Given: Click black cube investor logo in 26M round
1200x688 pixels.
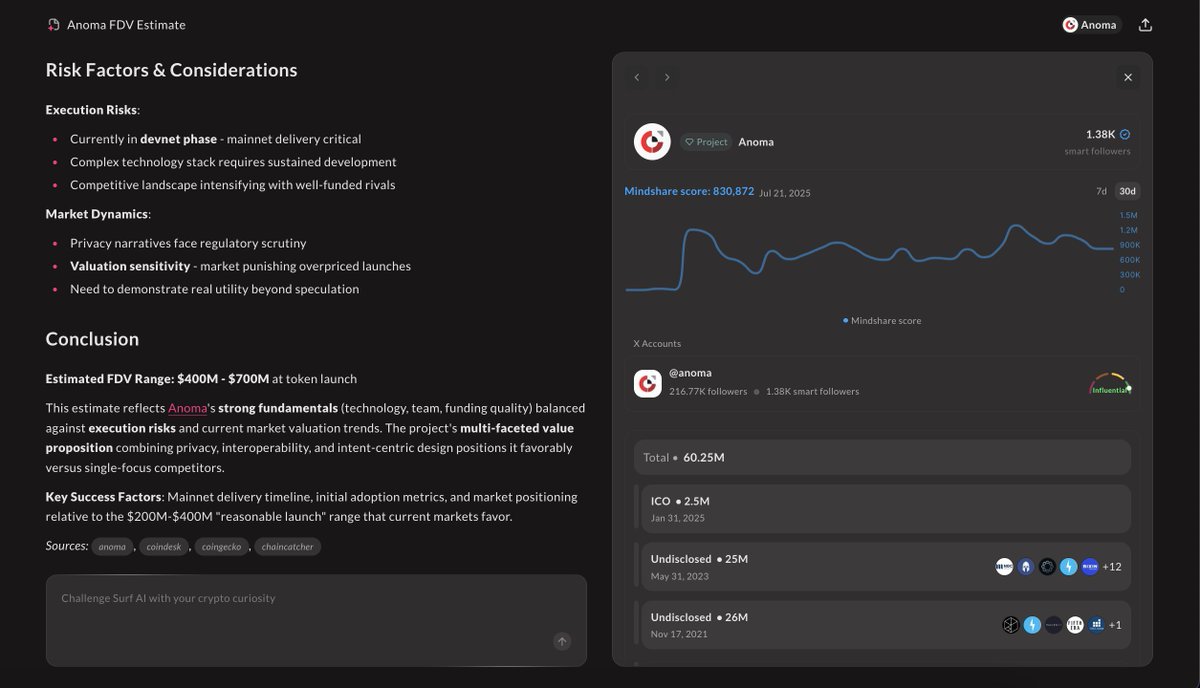Looking at the screenshot, I should click(x=1011, y=625).
